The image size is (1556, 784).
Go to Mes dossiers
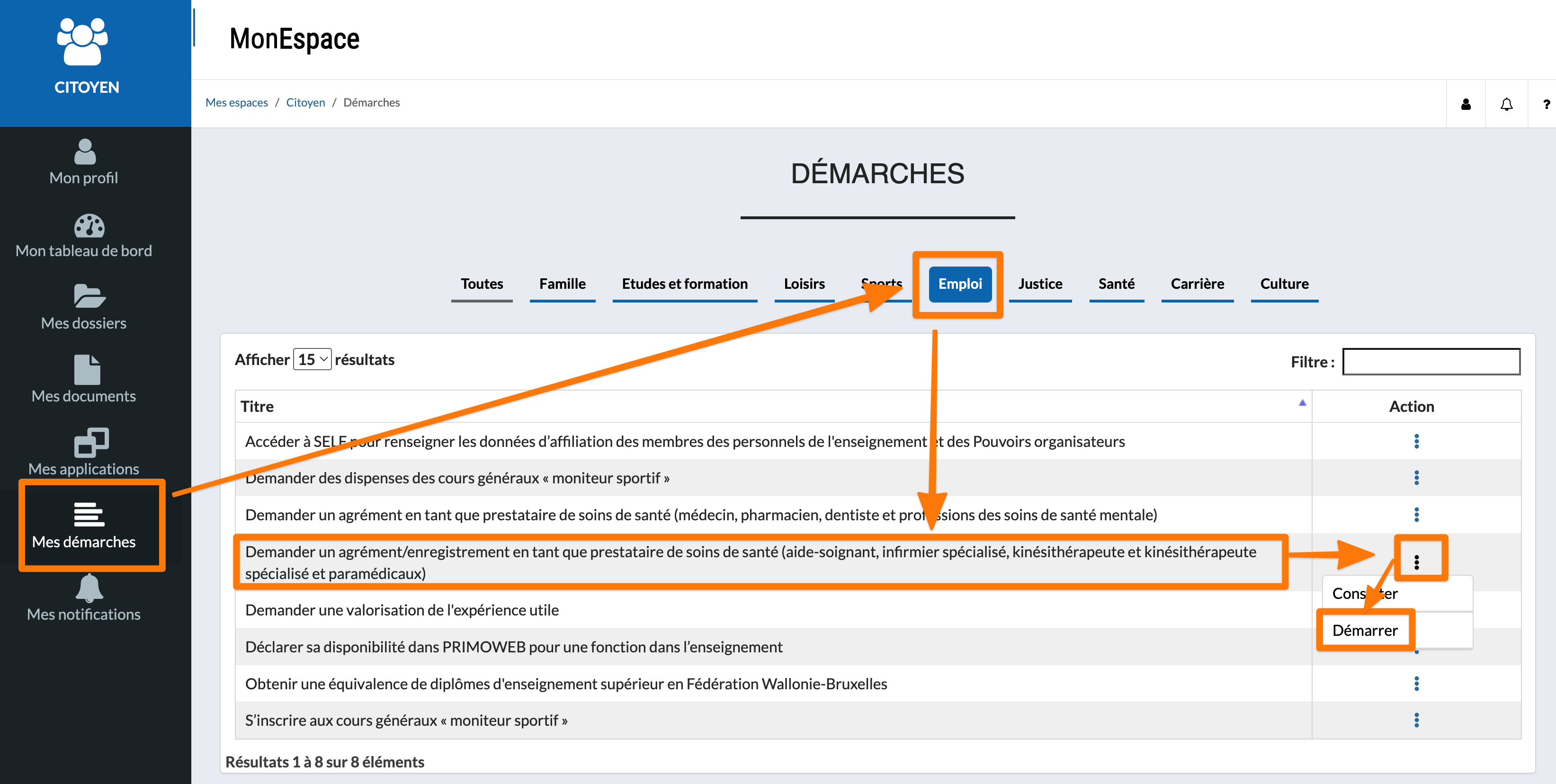(x=84, y=308)
